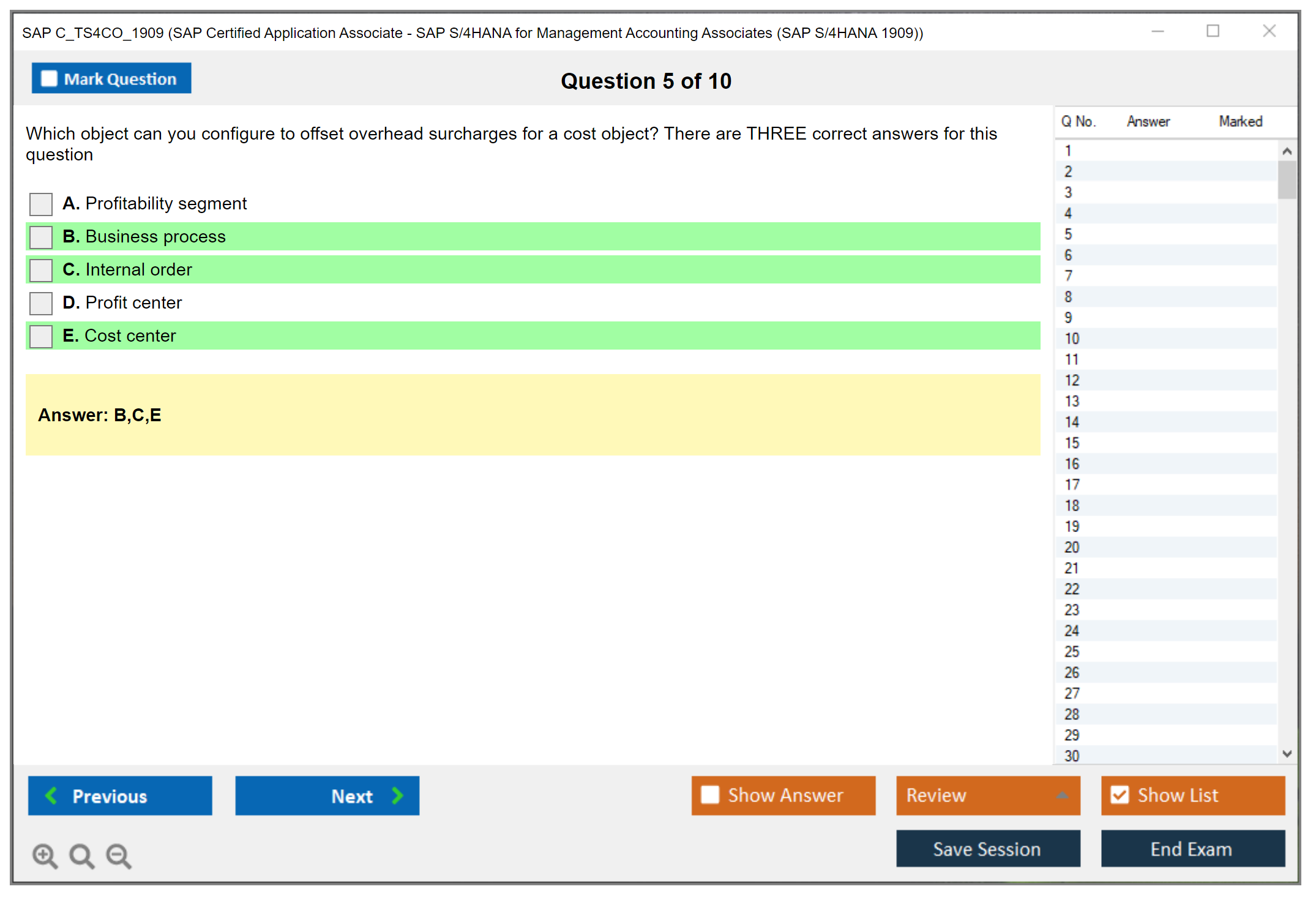
Task: Click the zoom out magnifier icon
Action: coord(119,855)
